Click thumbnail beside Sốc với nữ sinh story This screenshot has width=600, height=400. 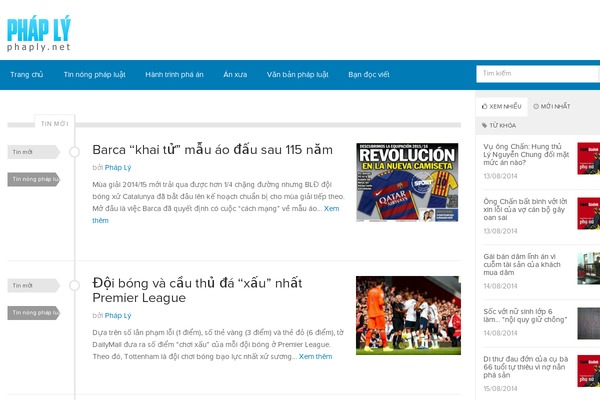click(x=589, y=323)
